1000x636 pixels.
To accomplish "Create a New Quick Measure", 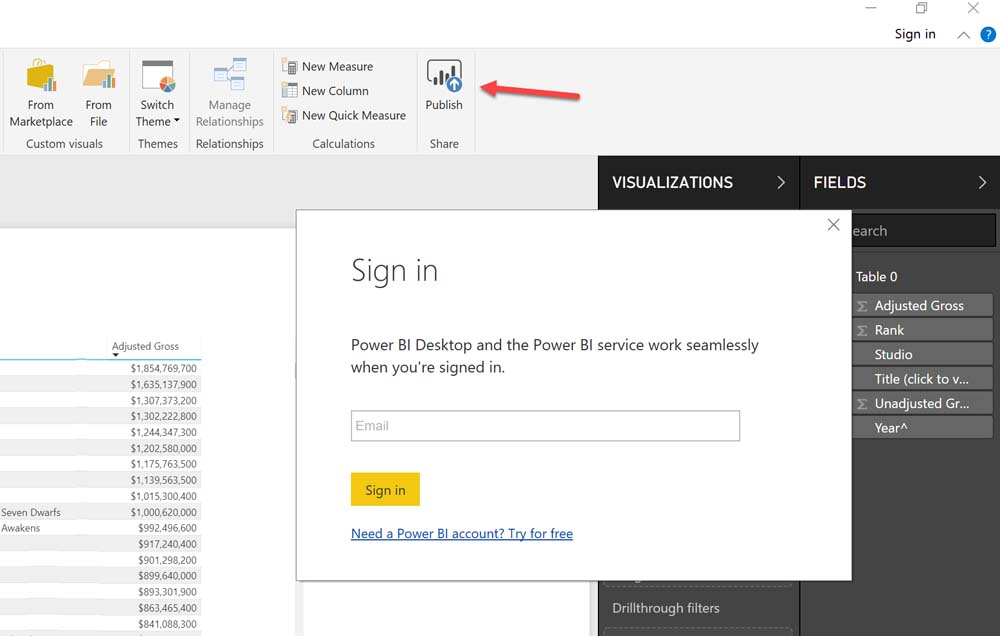I will coord(344,115).
